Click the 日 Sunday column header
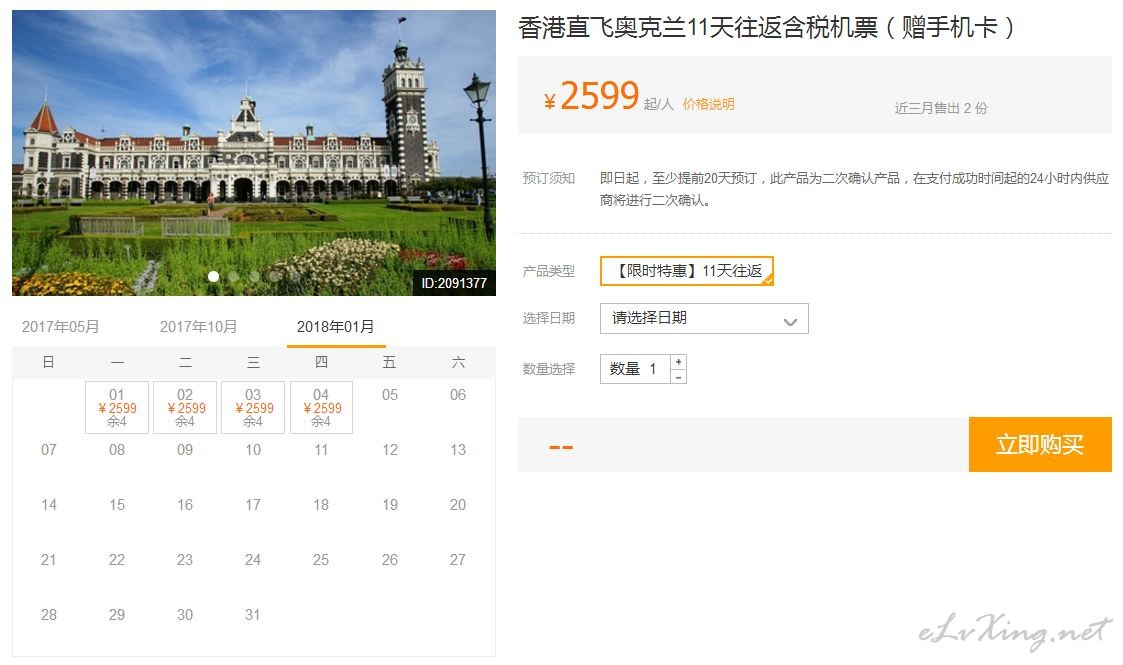 pos(49,362)
